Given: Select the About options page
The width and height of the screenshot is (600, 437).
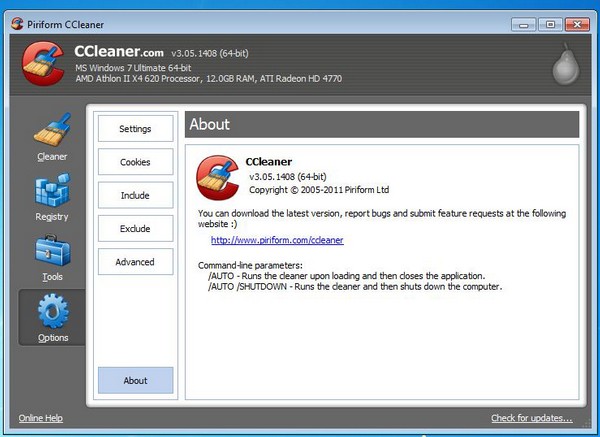Looking at the screenshot, I should 135,380.
